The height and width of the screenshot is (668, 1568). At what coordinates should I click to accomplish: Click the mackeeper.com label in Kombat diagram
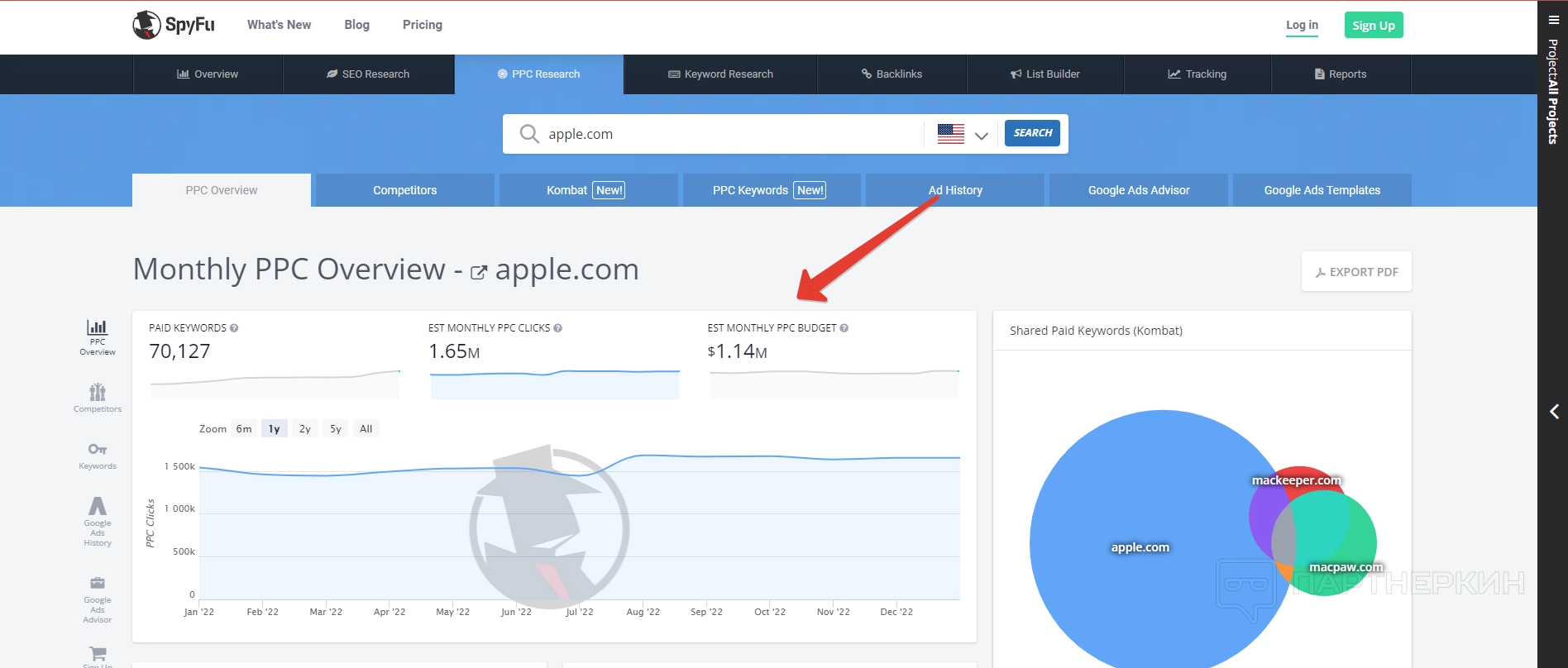coord(1296,480)
